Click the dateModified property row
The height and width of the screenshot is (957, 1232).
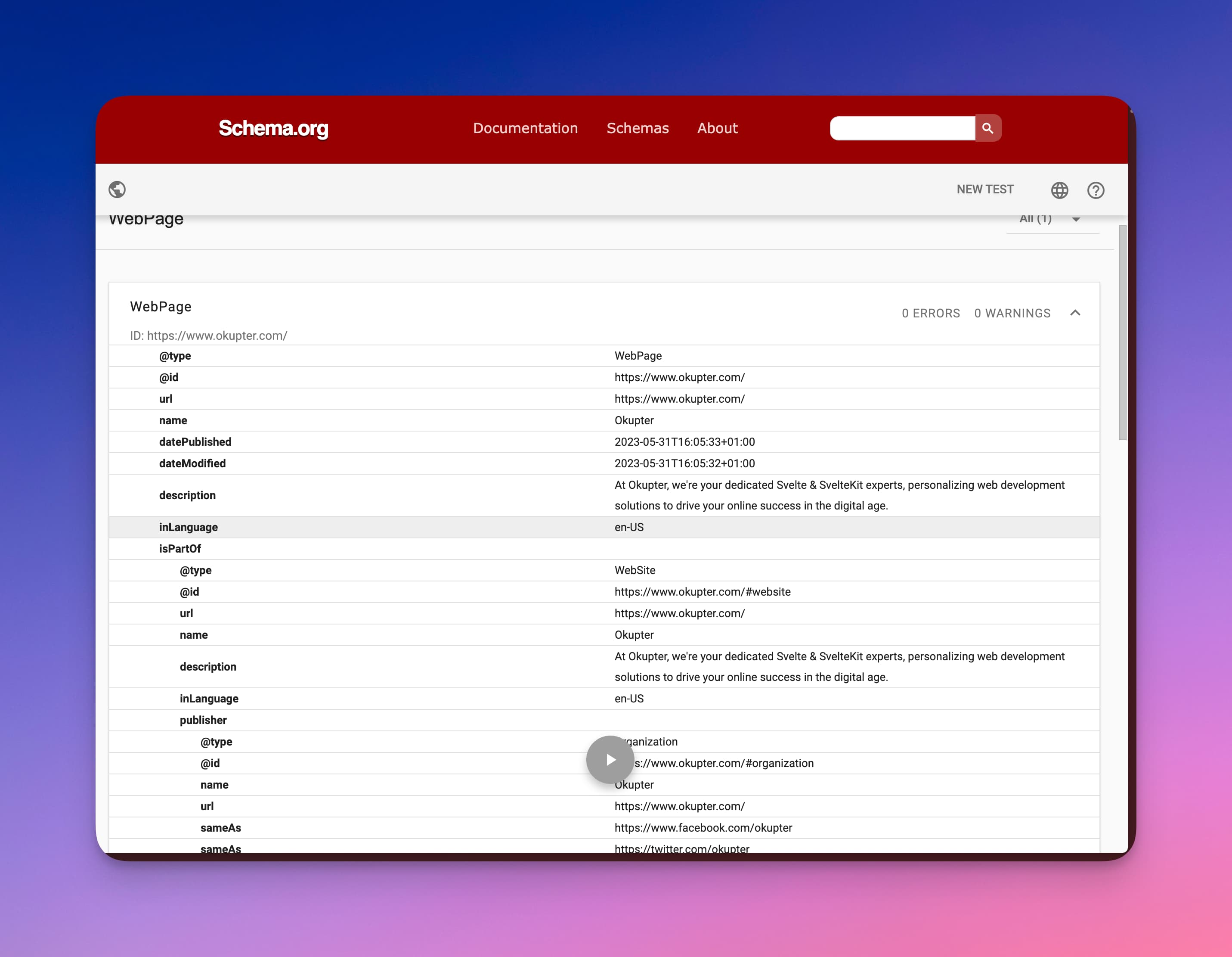click(604, 463)
